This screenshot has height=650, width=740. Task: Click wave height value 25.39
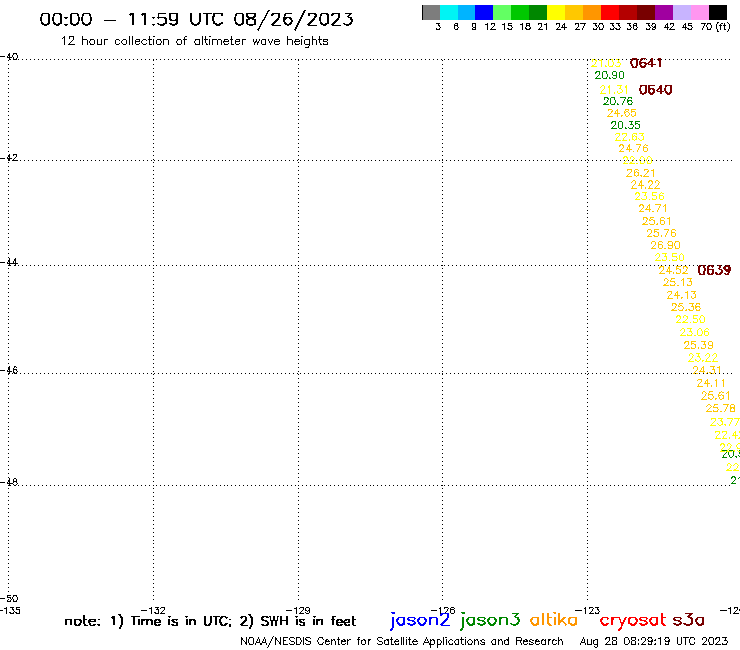pos(698,345)
